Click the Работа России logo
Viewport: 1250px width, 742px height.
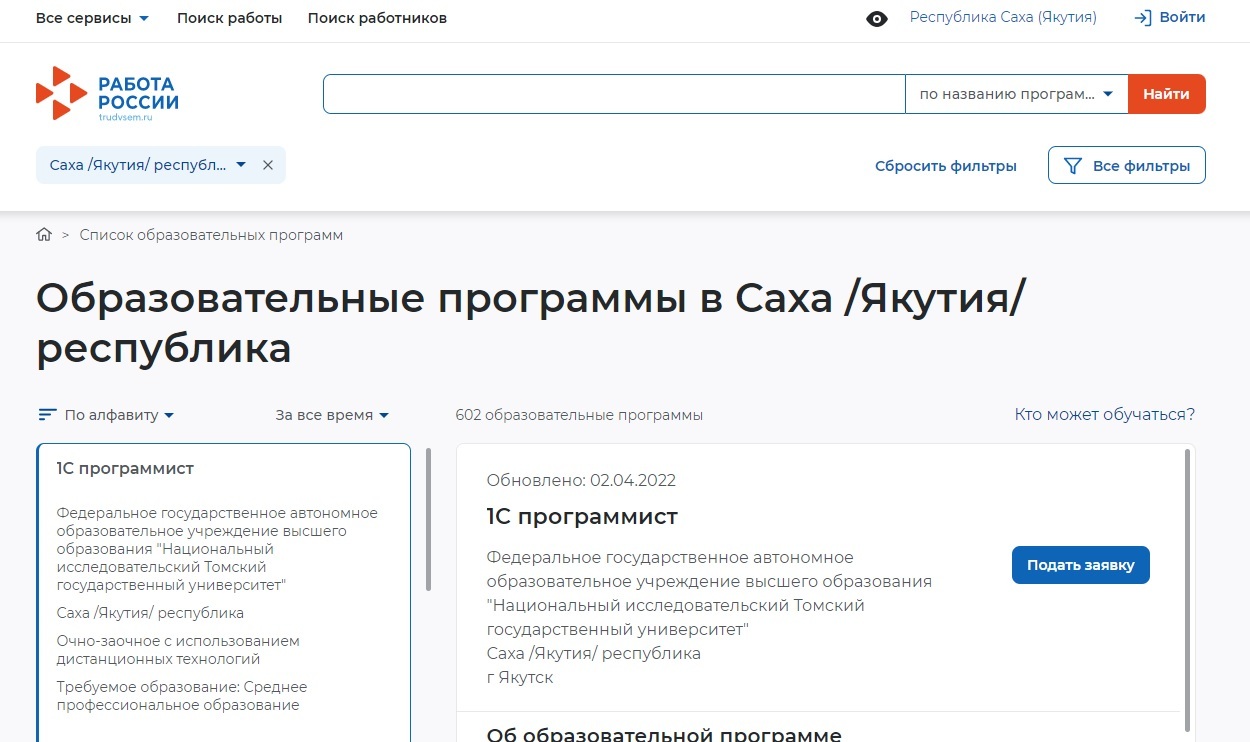coord(107,94)
